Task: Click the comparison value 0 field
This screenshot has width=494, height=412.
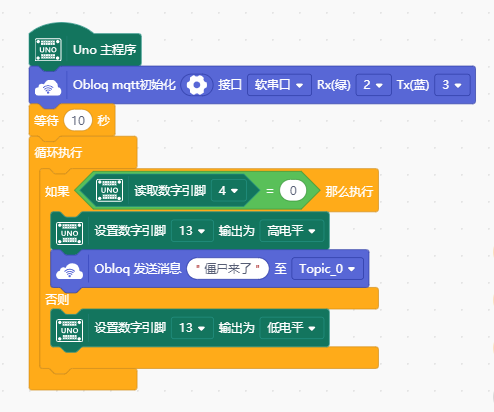Action: point(293,191)
